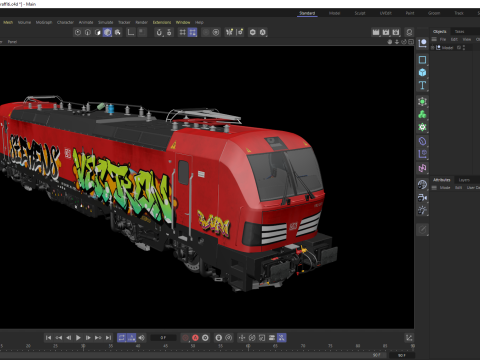Switch to the Model layout tab
Viewport: 480px width, 360px height.
click(x=334, y=13)
